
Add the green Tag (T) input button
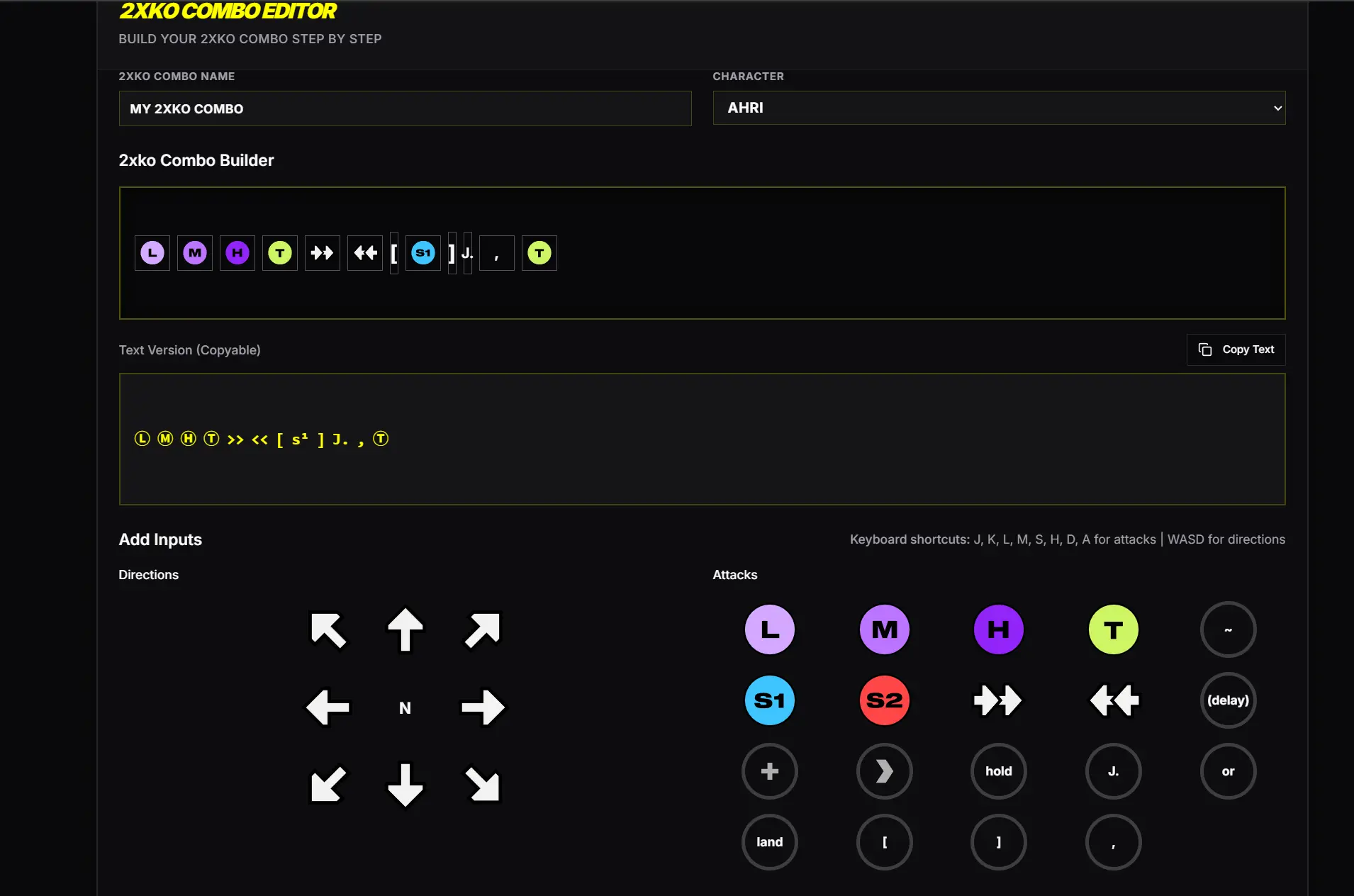(1113, 629)
